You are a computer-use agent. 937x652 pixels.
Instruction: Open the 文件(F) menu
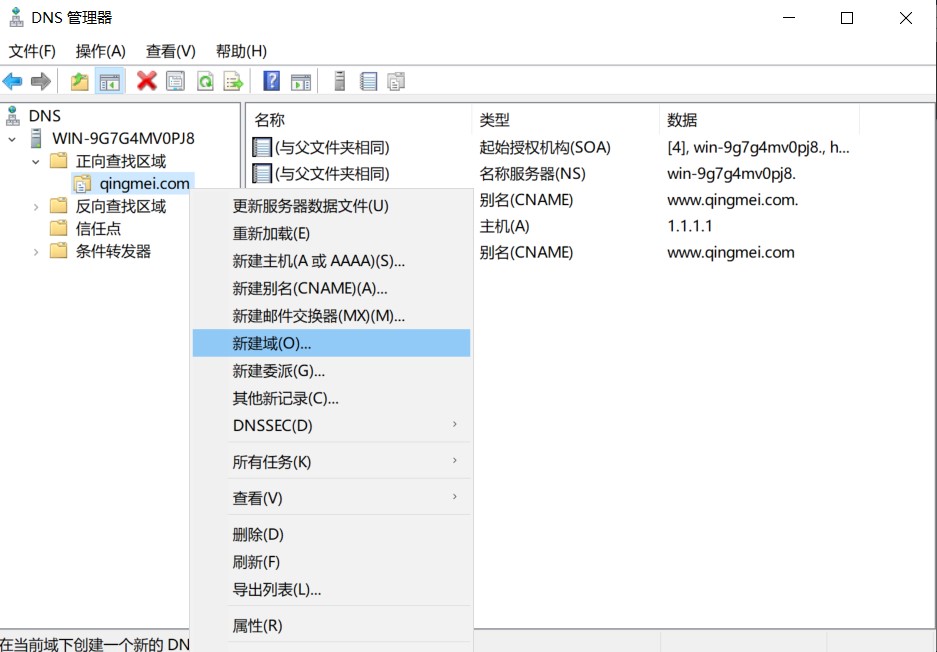click(32, 51)
